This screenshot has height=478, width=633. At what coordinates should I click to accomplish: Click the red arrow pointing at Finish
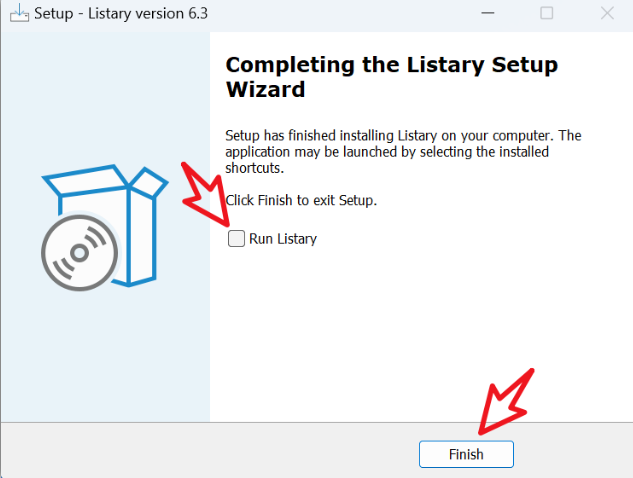[x=506, y=401]
